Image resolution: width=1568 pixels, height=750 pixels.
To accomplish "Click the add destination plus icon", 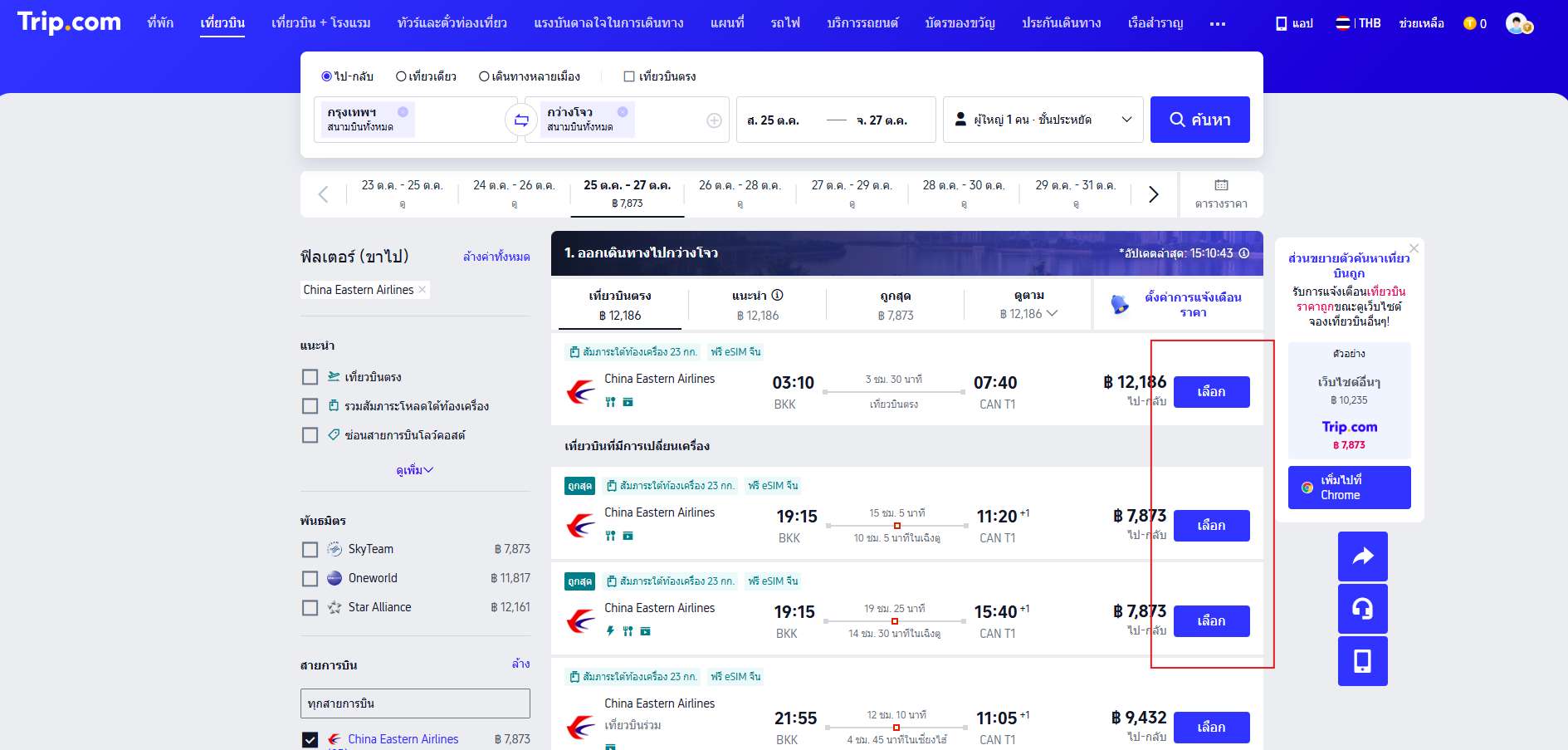I will (714, 120).
